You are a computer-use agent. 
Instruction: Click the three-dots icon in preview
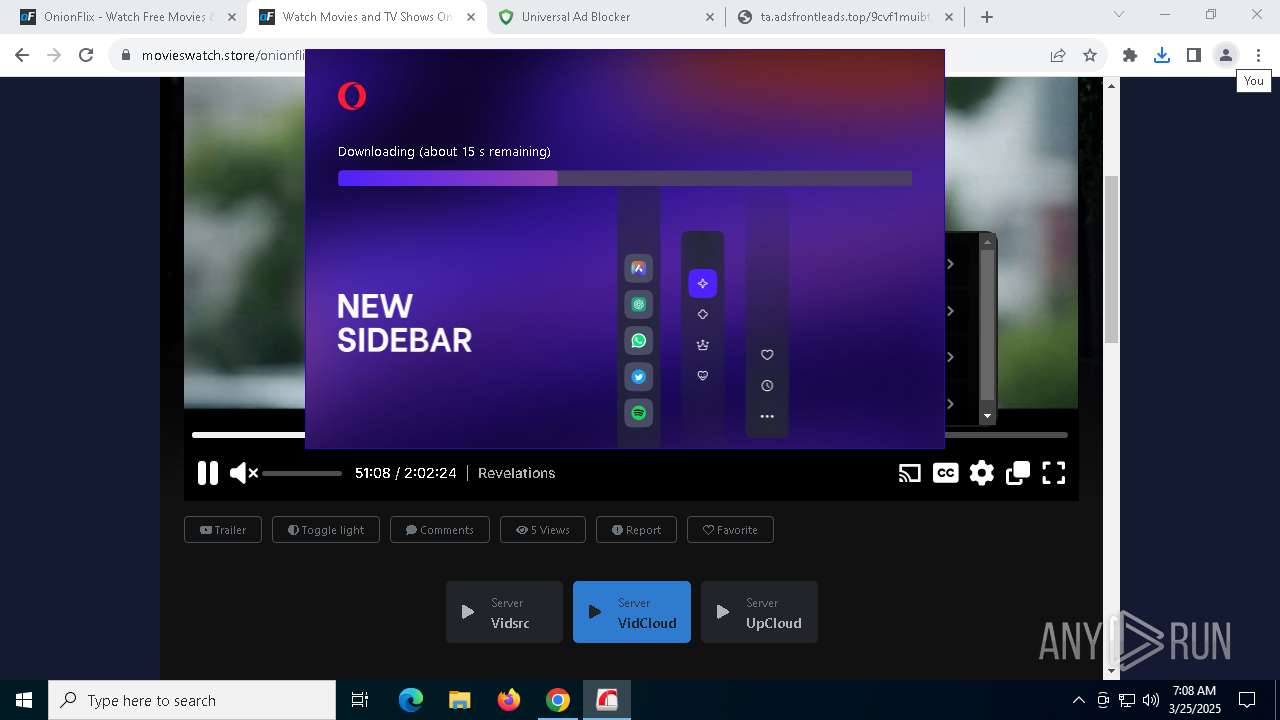click(x=767, y=416)
